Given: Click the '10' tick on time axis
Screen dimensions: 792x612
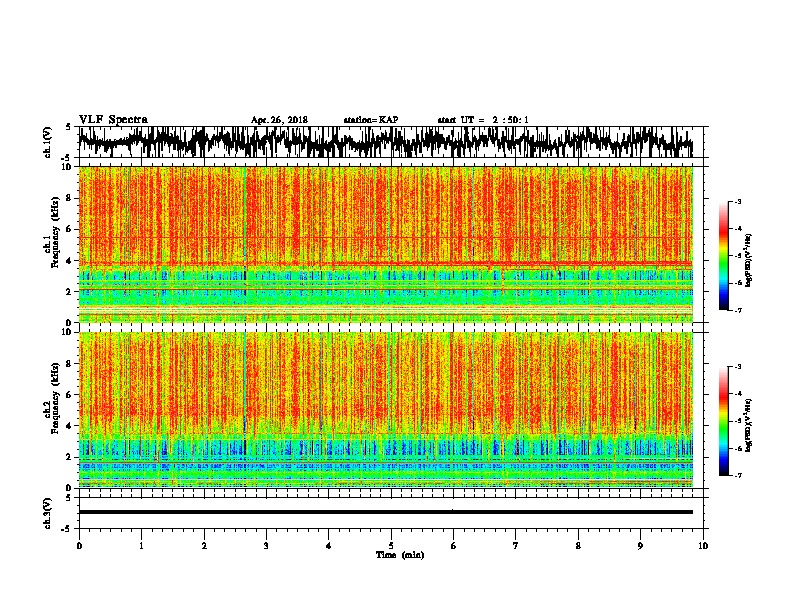Looking at the screenshot, I should tap(703, 546).
